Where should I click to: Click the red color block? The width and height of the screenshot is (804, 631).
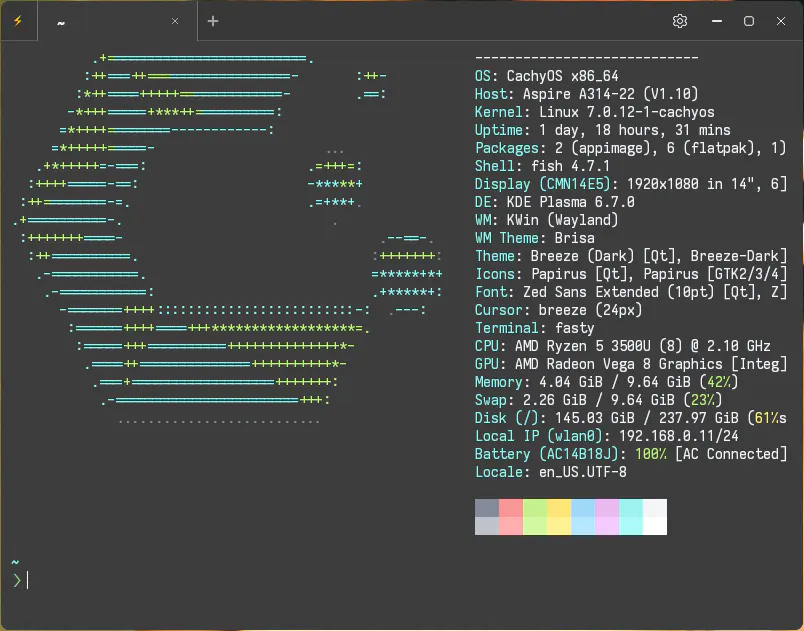(511, 517)
